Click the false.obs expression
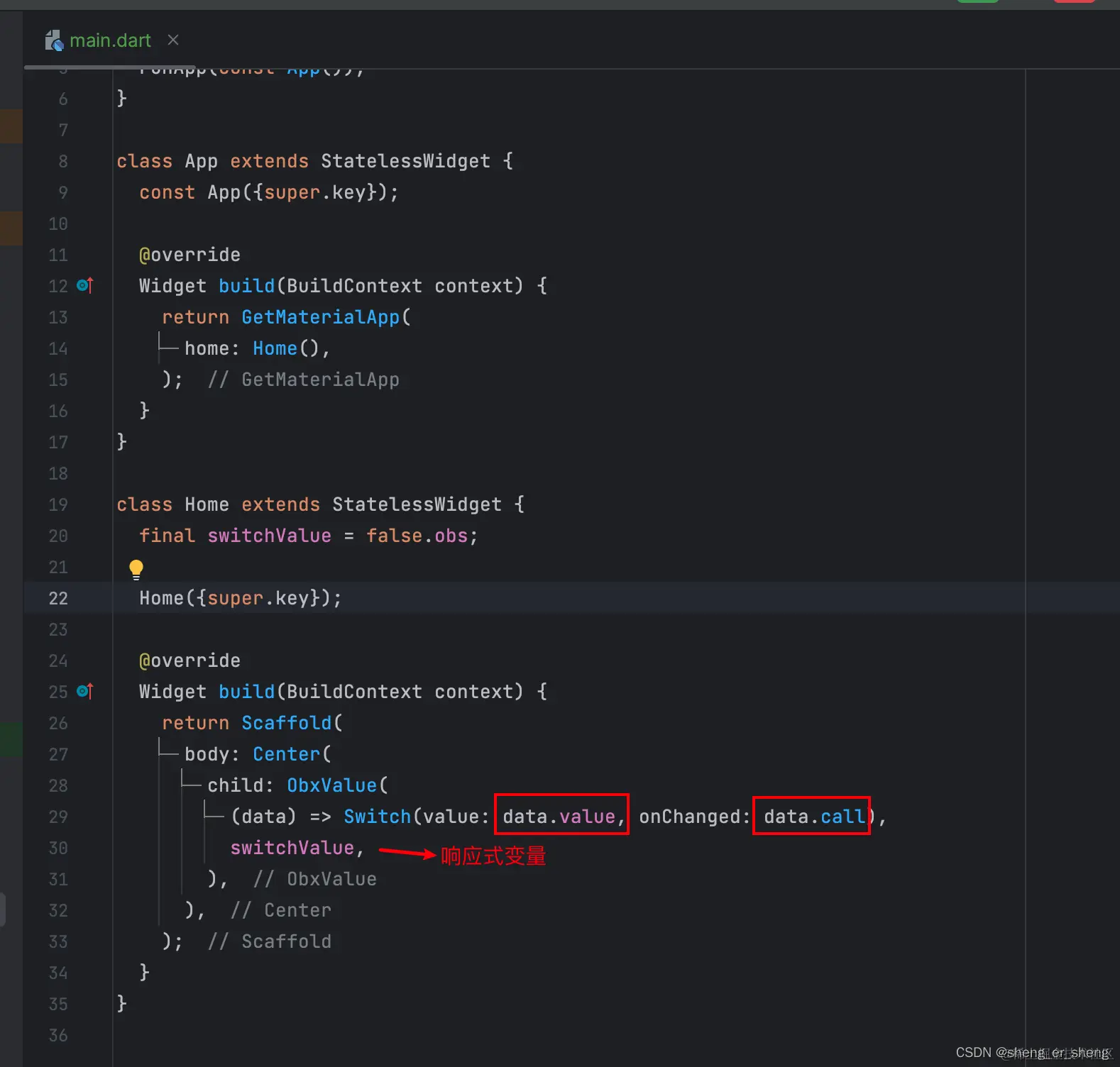This screenshot has height=1067, width=1120. 417,536
